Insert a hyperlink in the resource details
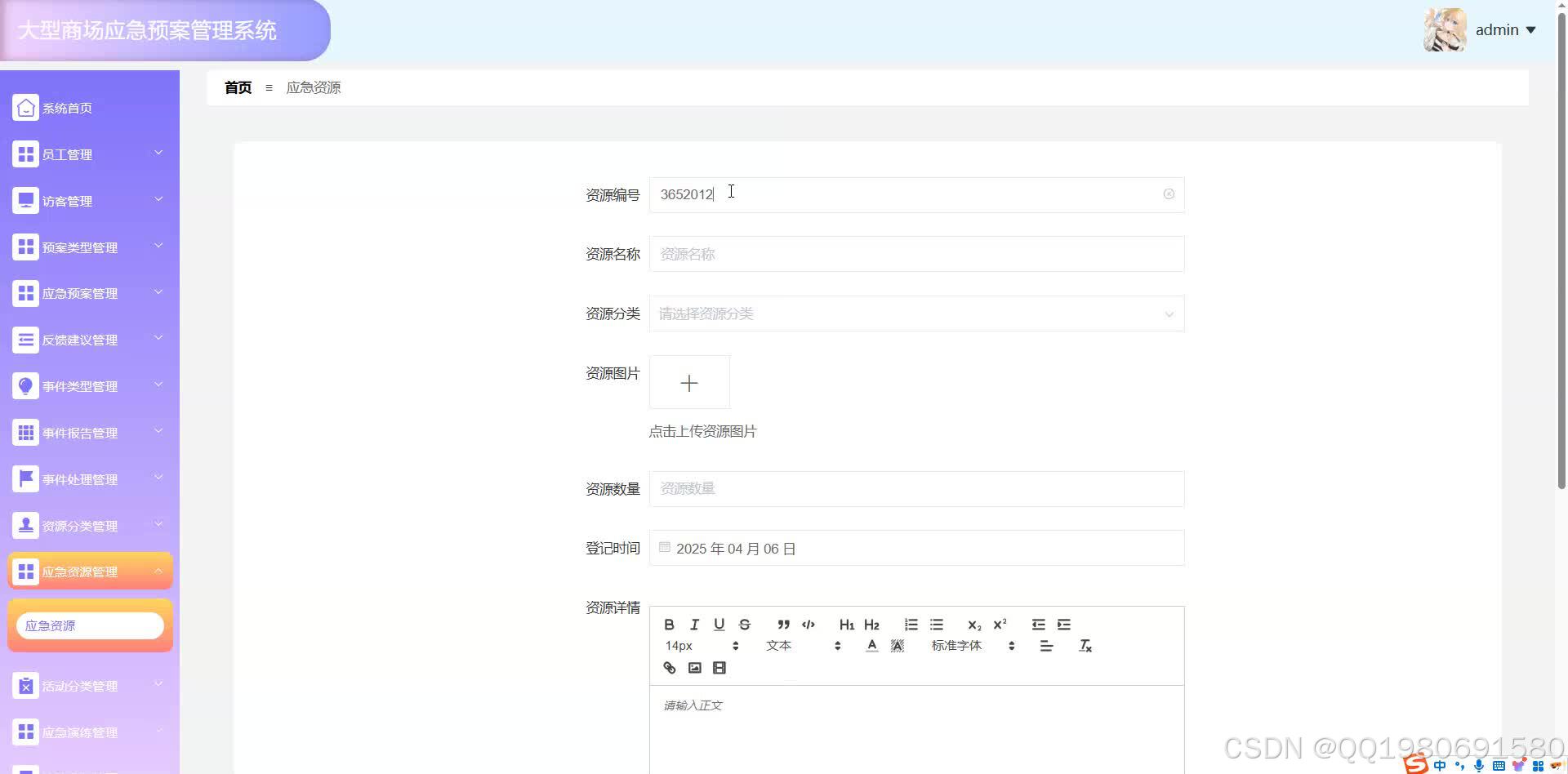This screenshot has width=1568, height=774. 669,668
